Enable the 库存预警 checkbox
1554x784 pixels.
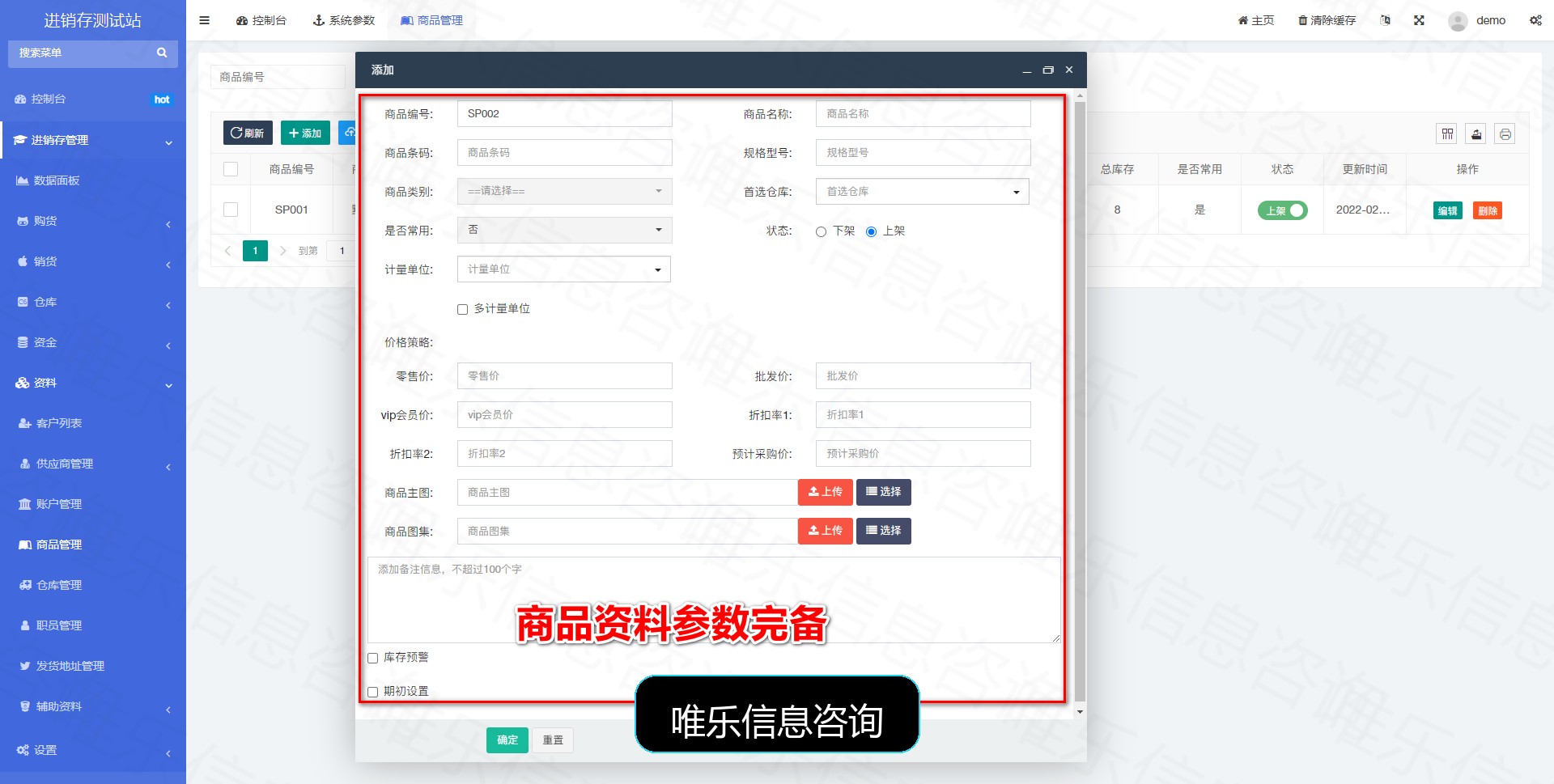click(373, 658)
